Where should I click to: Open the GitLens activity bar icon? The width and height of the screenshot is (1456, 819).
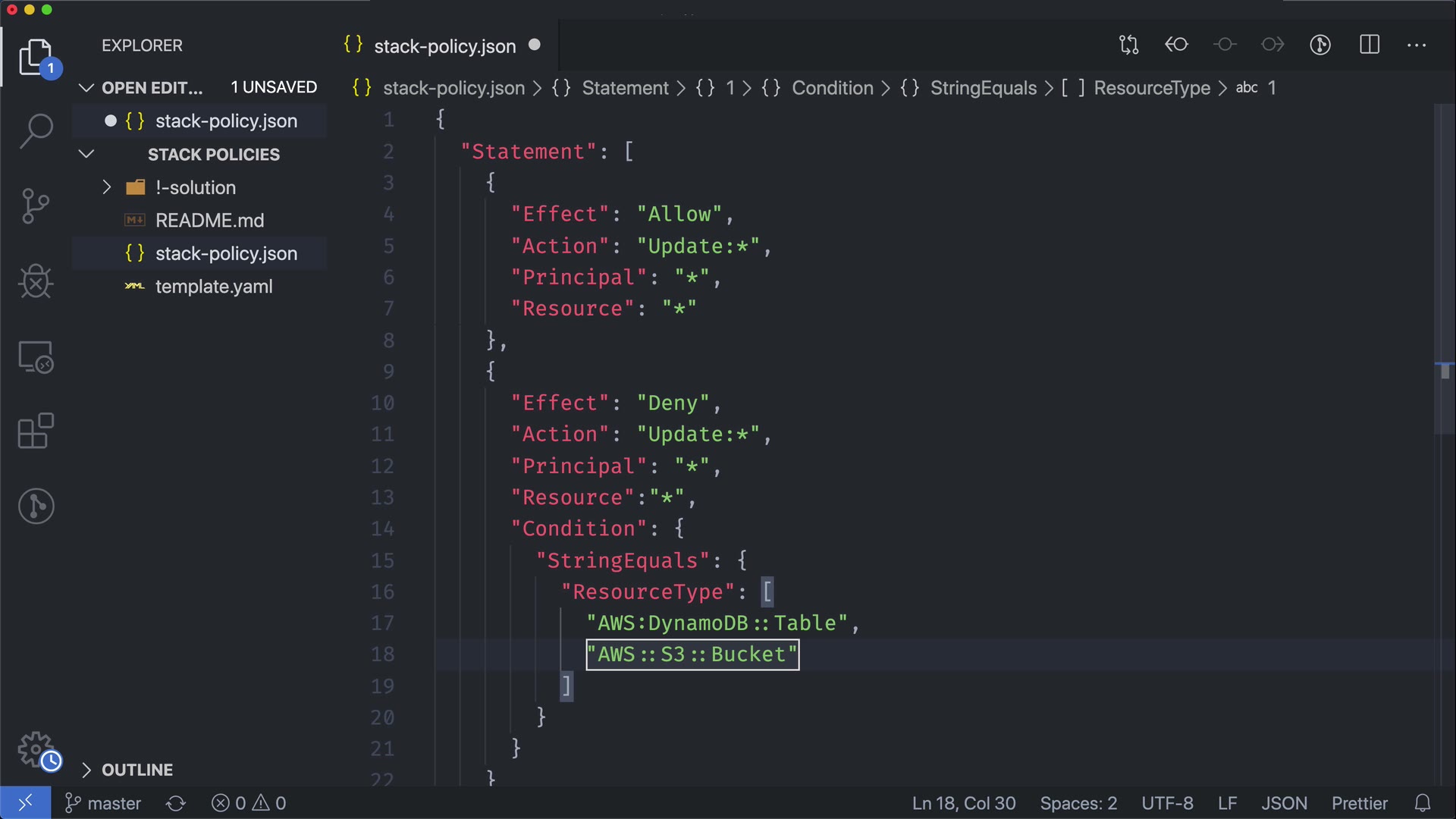click(36, 506)
